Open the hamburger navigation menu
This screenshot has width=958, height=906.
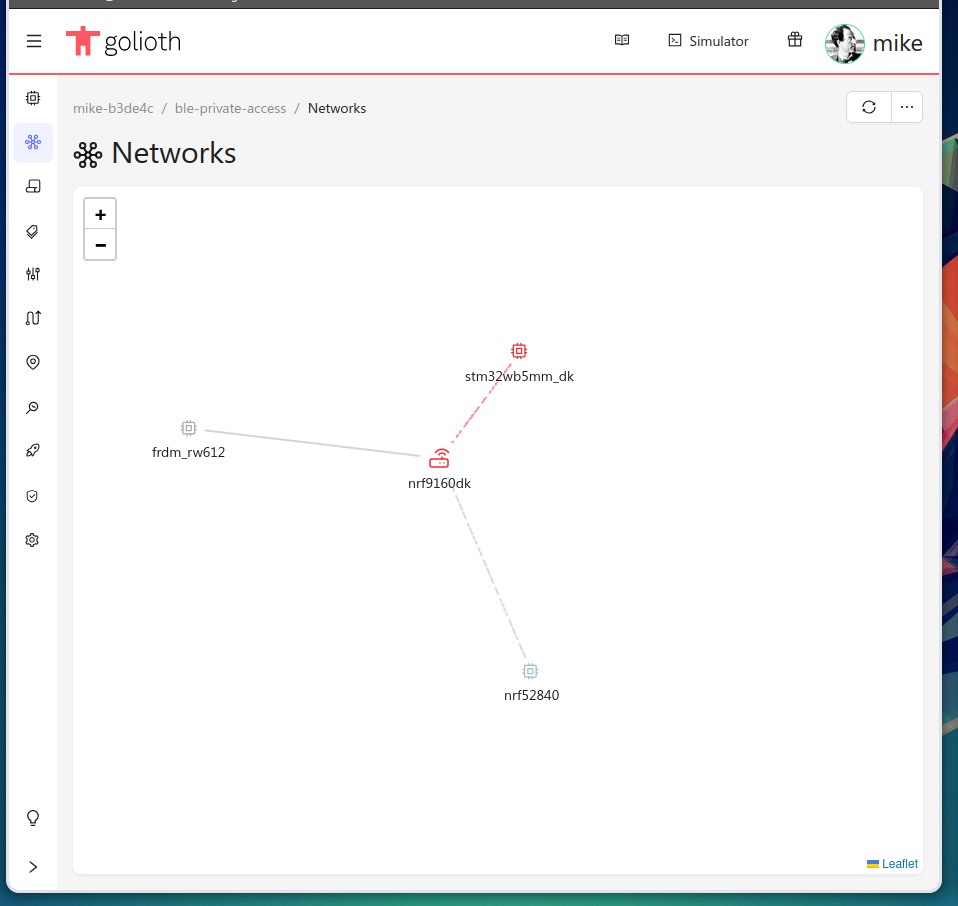click(x=34, y=41)
